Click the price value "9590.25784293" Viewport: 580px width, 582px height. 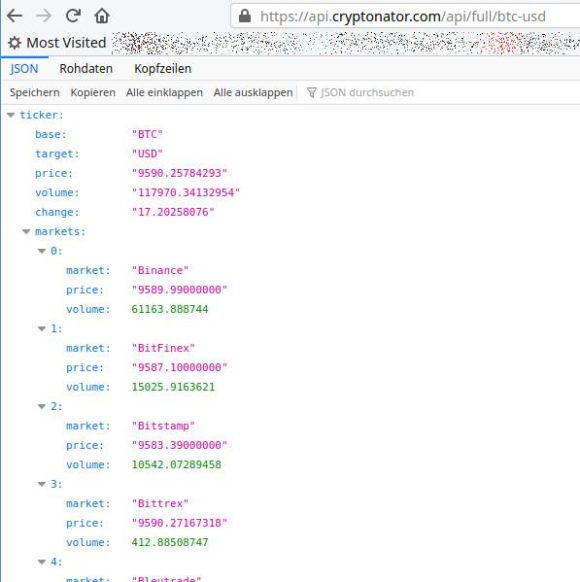180,173
